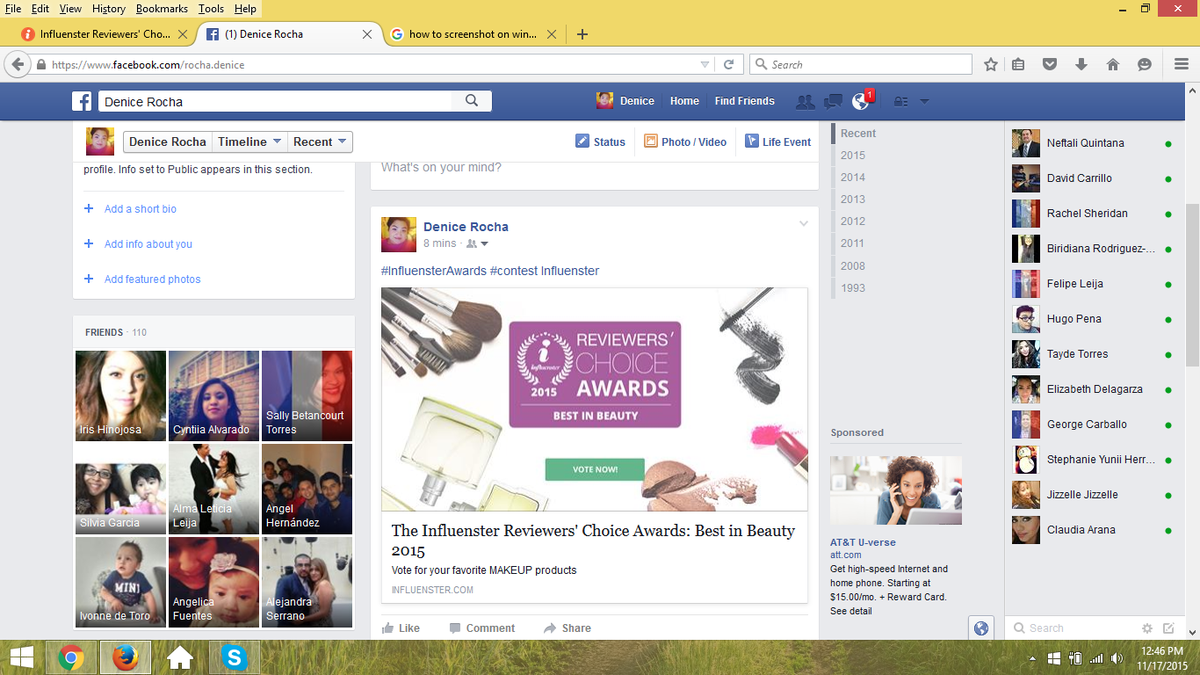Open the Reviewers' Choice Awards image
The height and width of the screenshot is (675, 1200).
point(594,399)
